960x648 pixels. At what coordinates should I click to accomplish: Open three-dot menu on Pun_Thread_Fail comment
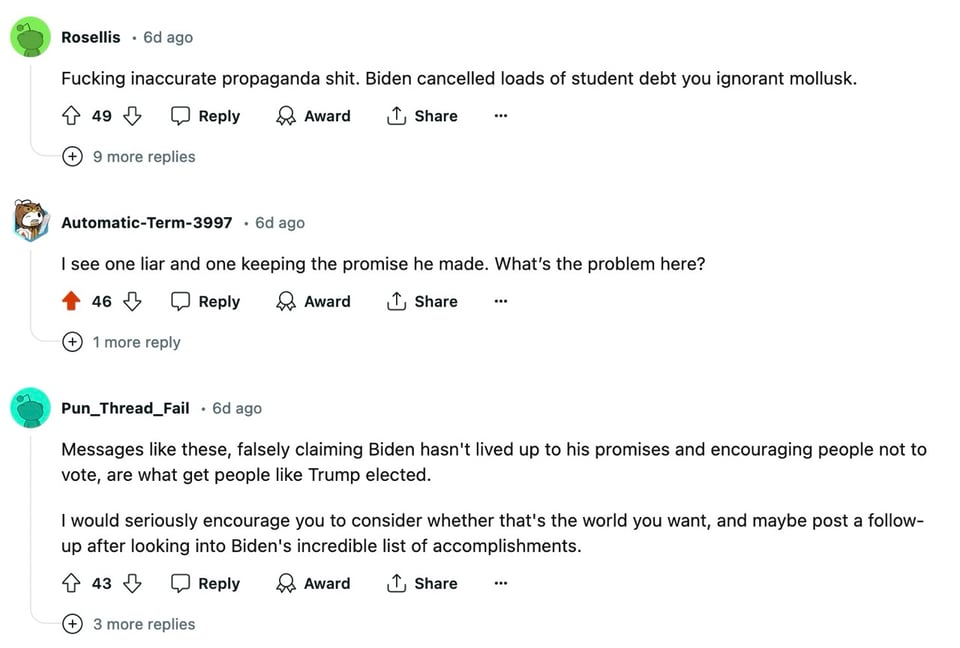(x=501, y=584)
